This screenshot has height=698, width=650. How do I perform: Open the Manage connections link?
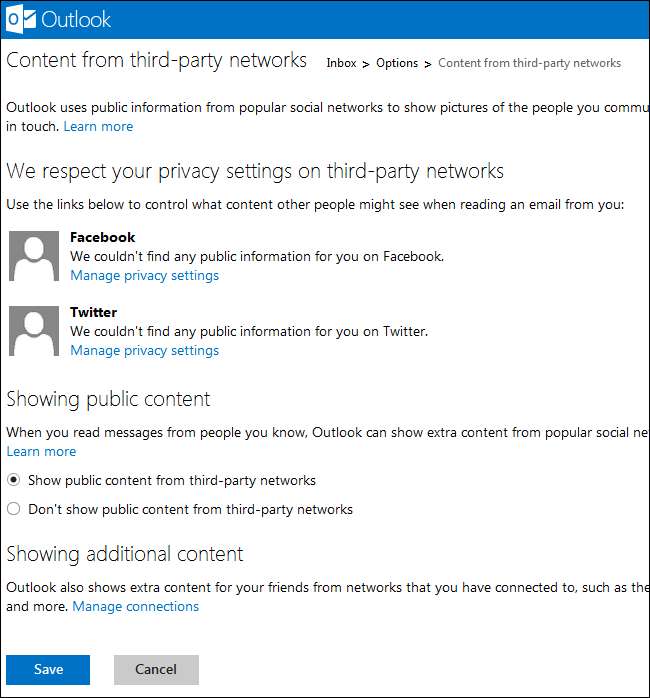click(135, 606)
